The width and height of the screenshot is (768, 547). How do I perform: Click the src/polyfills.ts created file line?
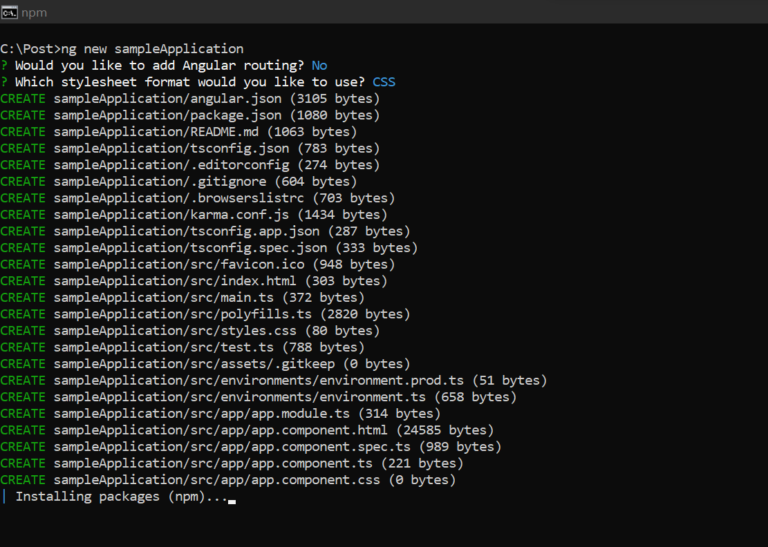[x=205, y=314]
